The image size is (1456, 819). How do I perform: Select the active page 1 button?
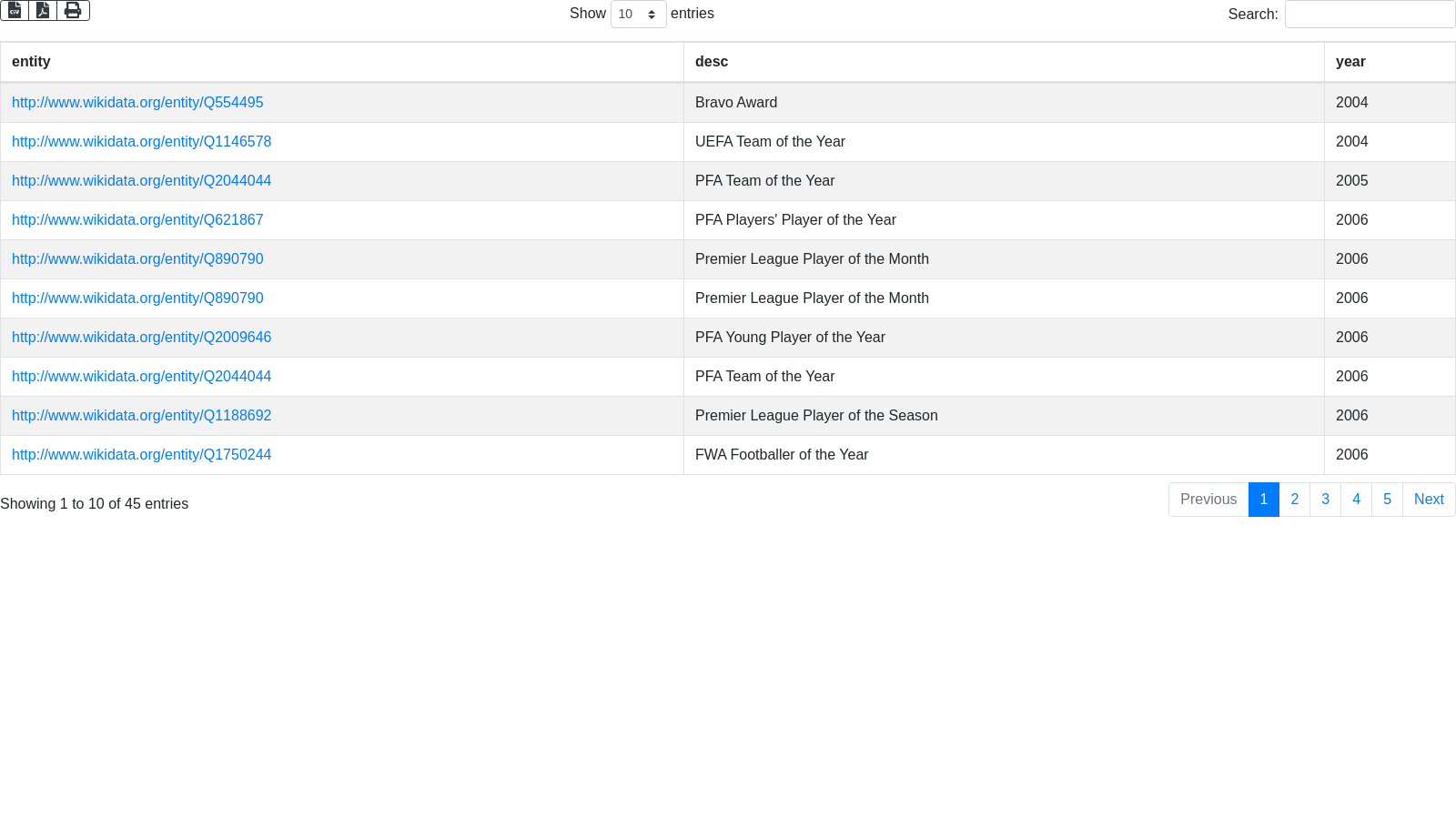pyautogui.click(x=1263, y=500)
